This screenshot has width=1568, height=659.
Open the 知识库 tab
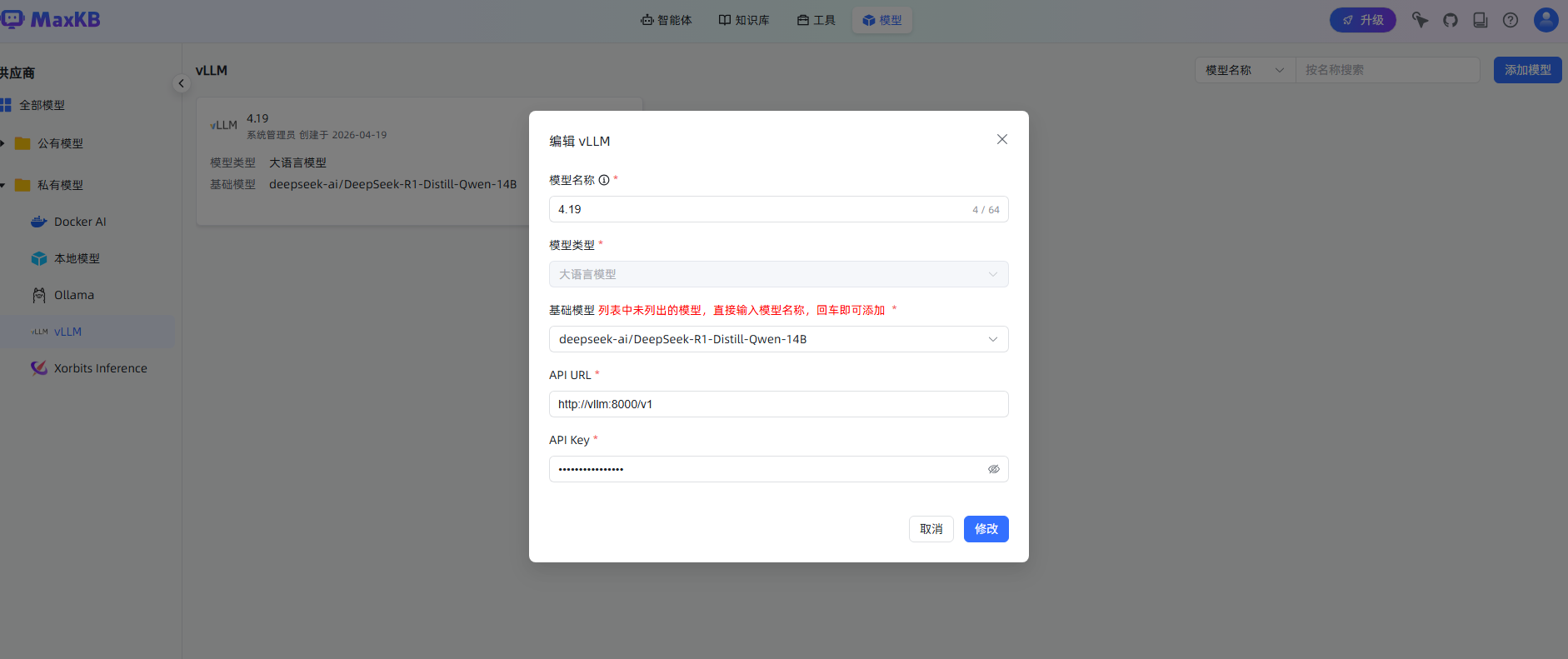[744, 20]
